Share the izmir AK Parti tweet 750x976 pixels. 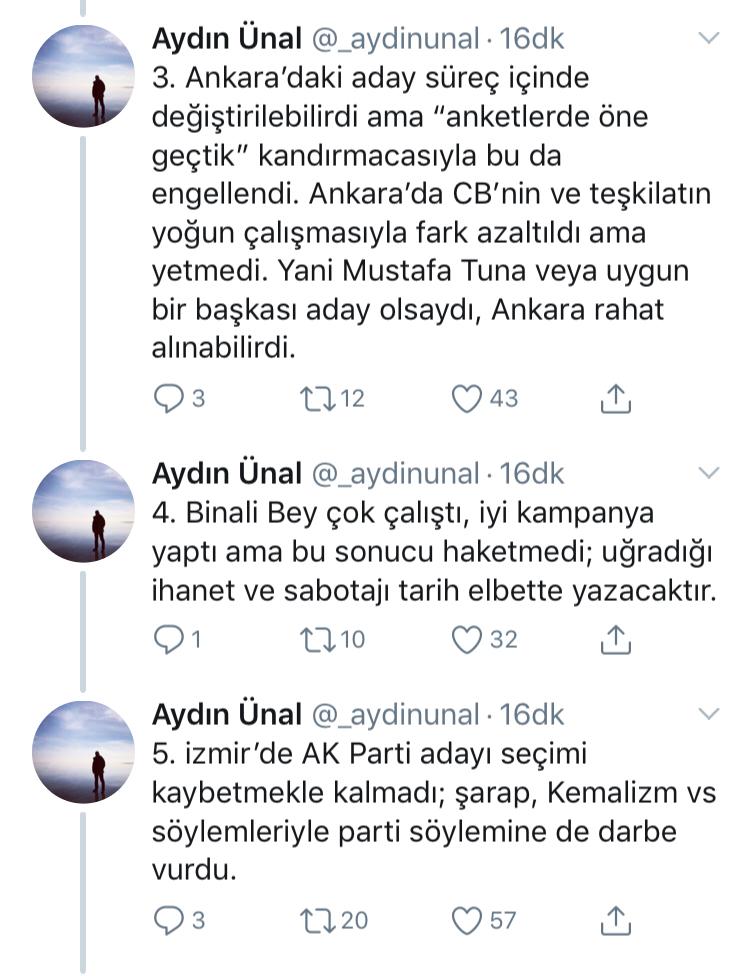click(x=616, y=919)
